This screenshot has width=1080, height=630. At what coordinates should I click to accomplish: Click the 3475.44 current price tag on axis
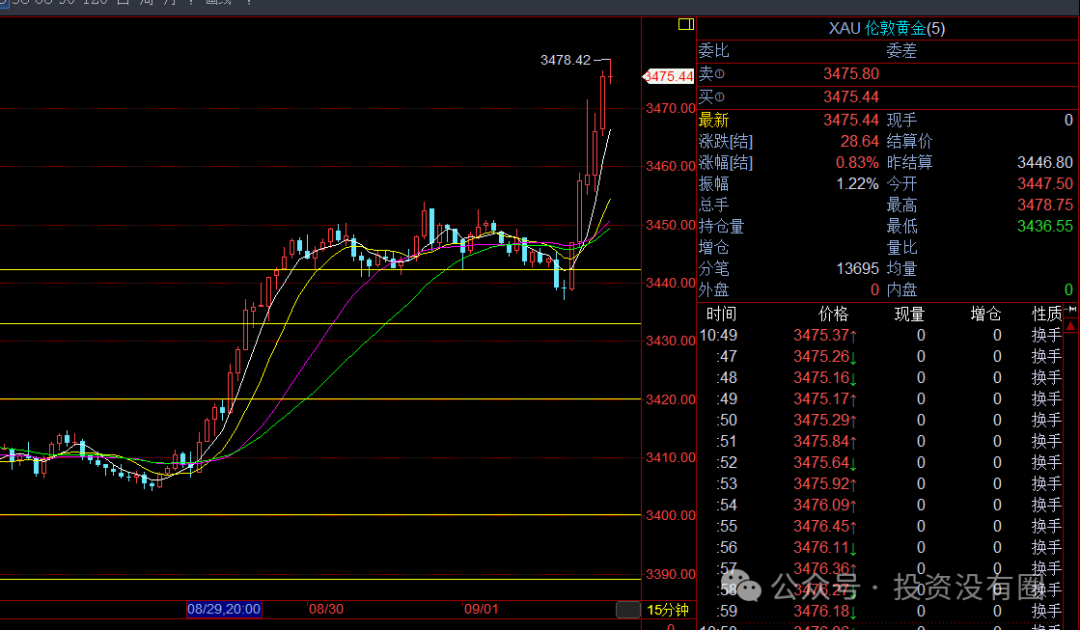[x=668, y=76]
